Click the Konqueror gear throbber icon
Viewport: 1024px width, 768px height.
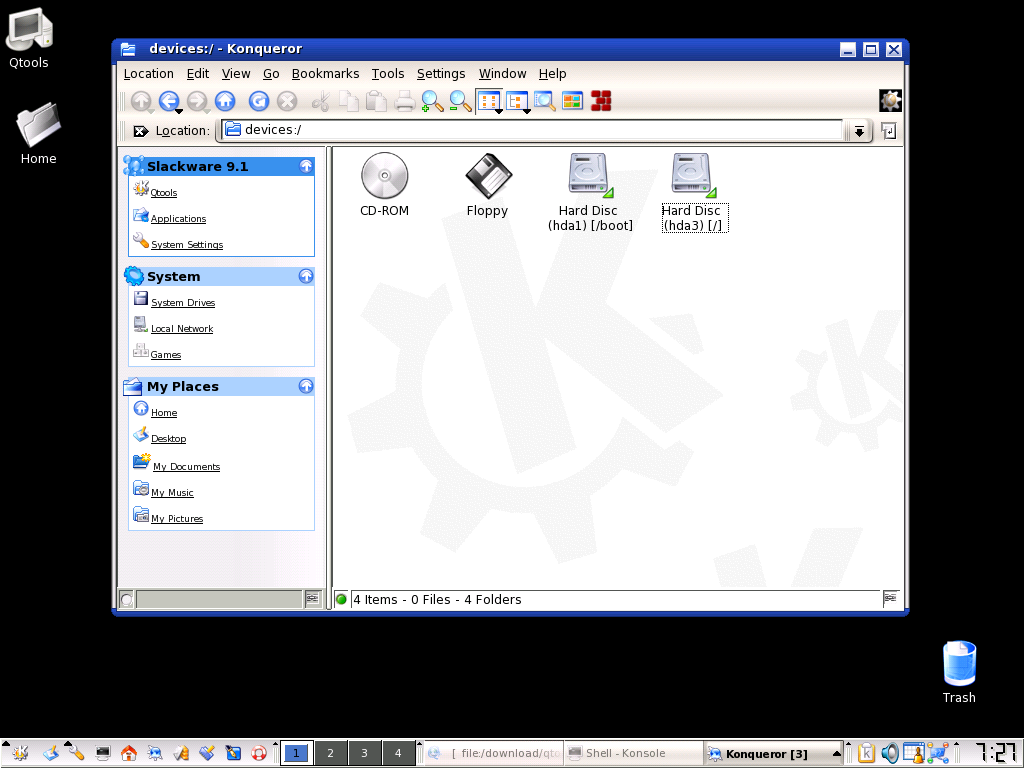(x=890, y=101)
